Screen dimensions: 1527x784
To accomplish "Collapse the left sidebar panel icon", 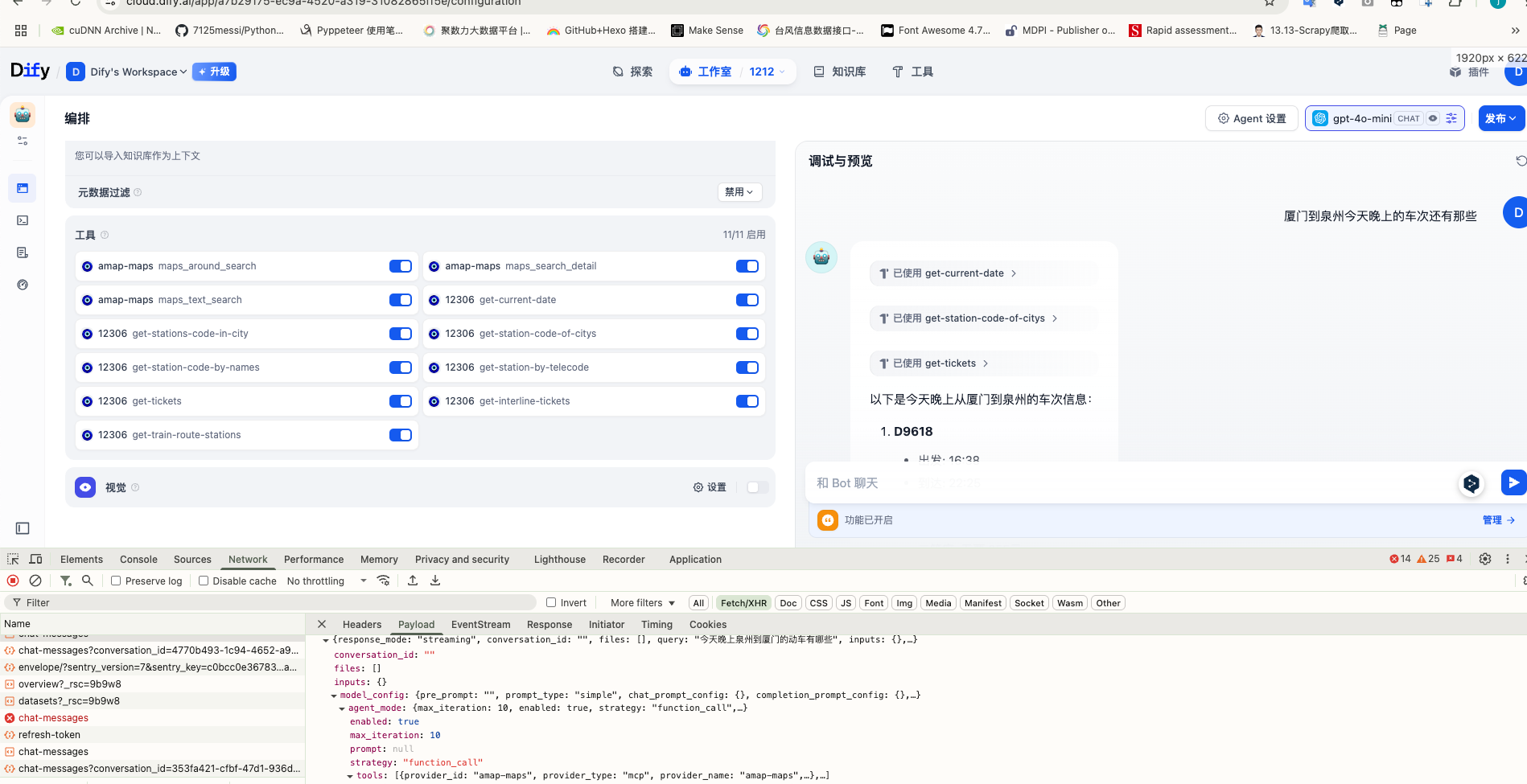I will tap(23, 528).
